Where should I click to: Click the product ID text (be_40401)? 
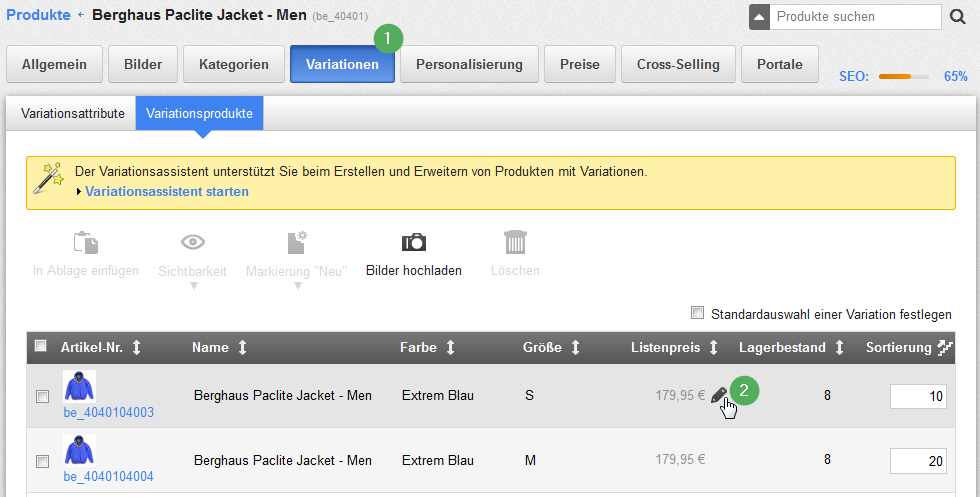coord(340,16)
